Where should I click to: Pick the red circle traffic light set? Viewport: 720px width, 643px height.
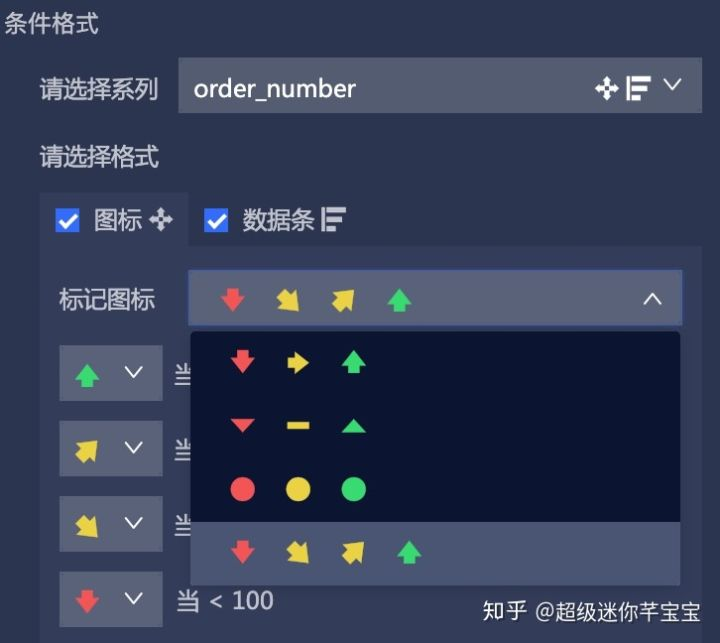pyautogui.click(x=435, y=489)
